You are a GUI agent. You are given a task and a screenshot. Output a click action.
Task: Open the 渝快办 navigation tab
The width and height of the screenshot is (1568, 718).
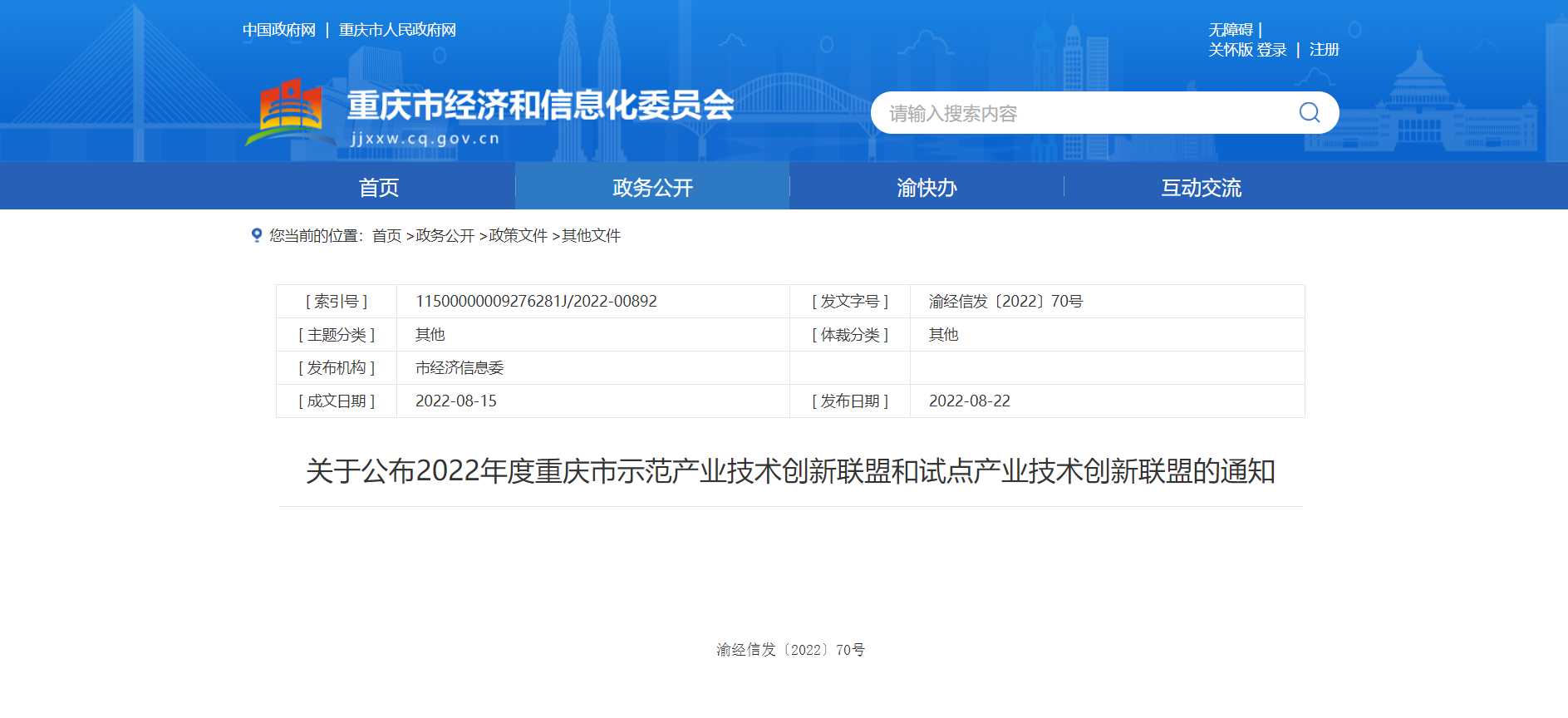(x=927, y=187)
